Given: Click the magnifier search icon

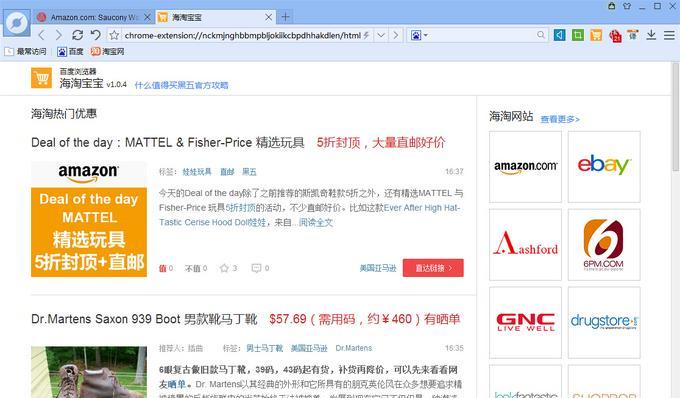Looking at the screenshot, I should [540, 35].
